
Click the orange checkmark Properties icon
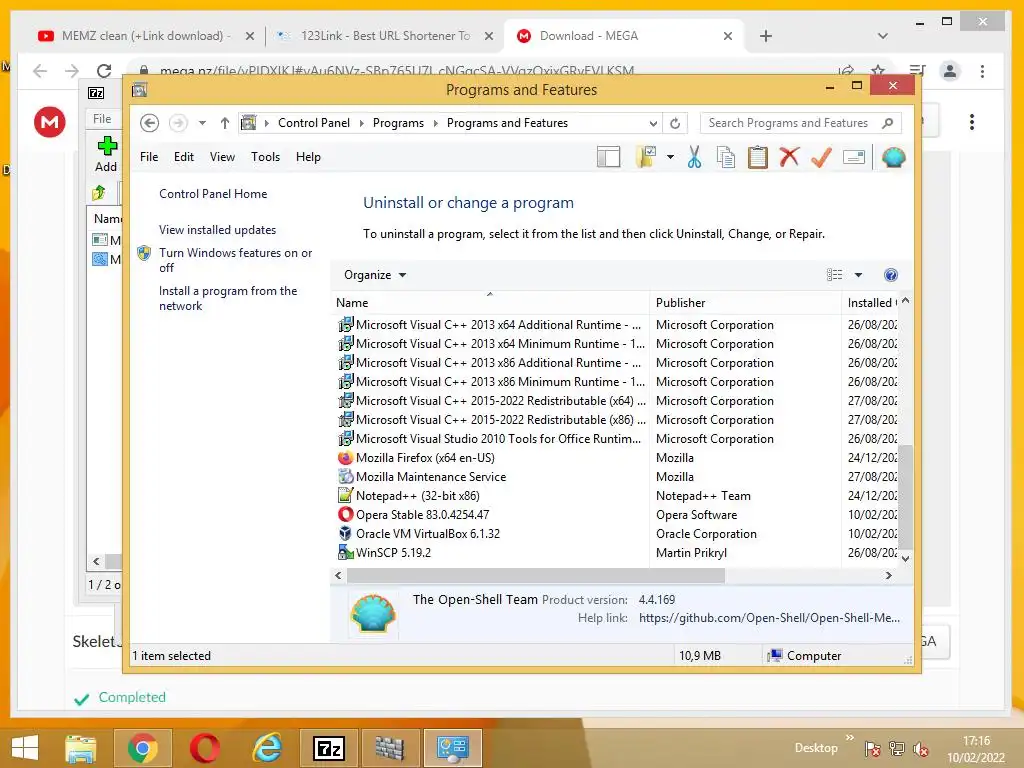[822, 157]
